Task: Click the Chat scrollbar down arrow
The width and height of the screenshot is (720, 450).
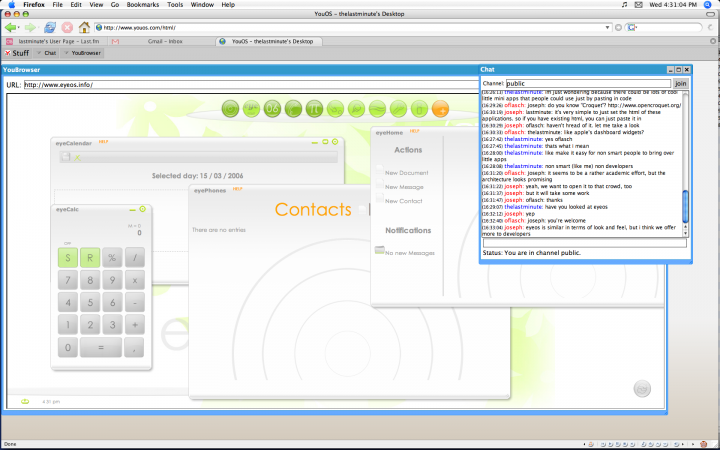Action: [686, 233]
